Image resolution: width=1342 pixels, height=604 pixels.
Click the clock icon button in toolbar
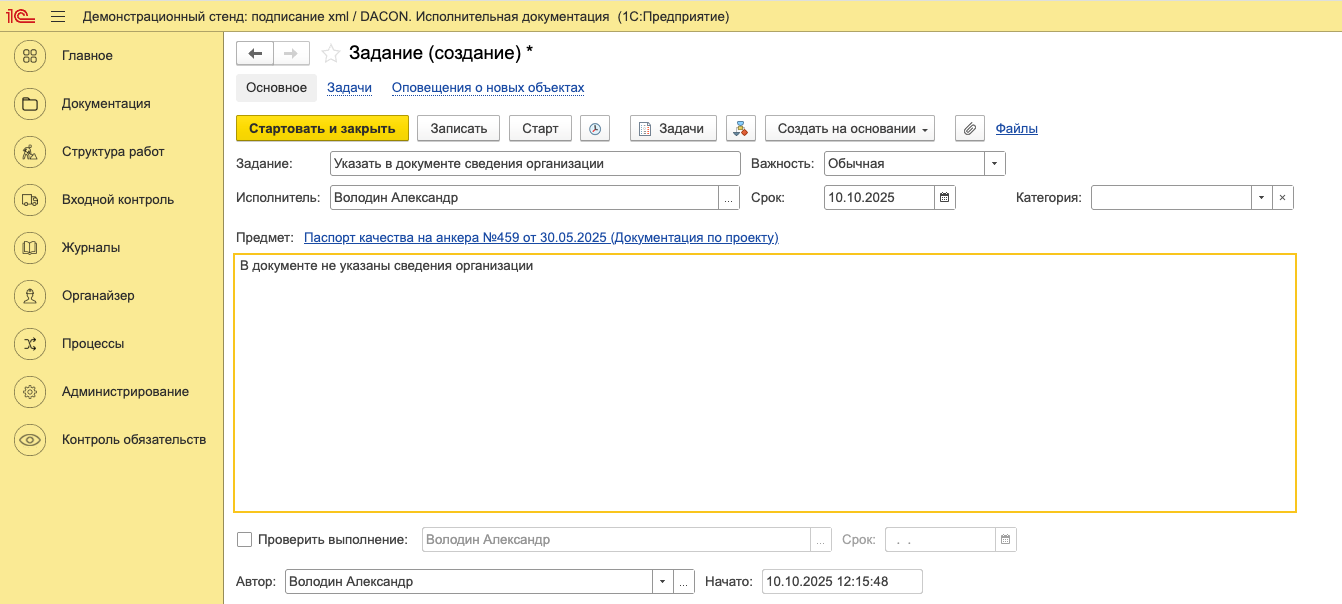595,128
